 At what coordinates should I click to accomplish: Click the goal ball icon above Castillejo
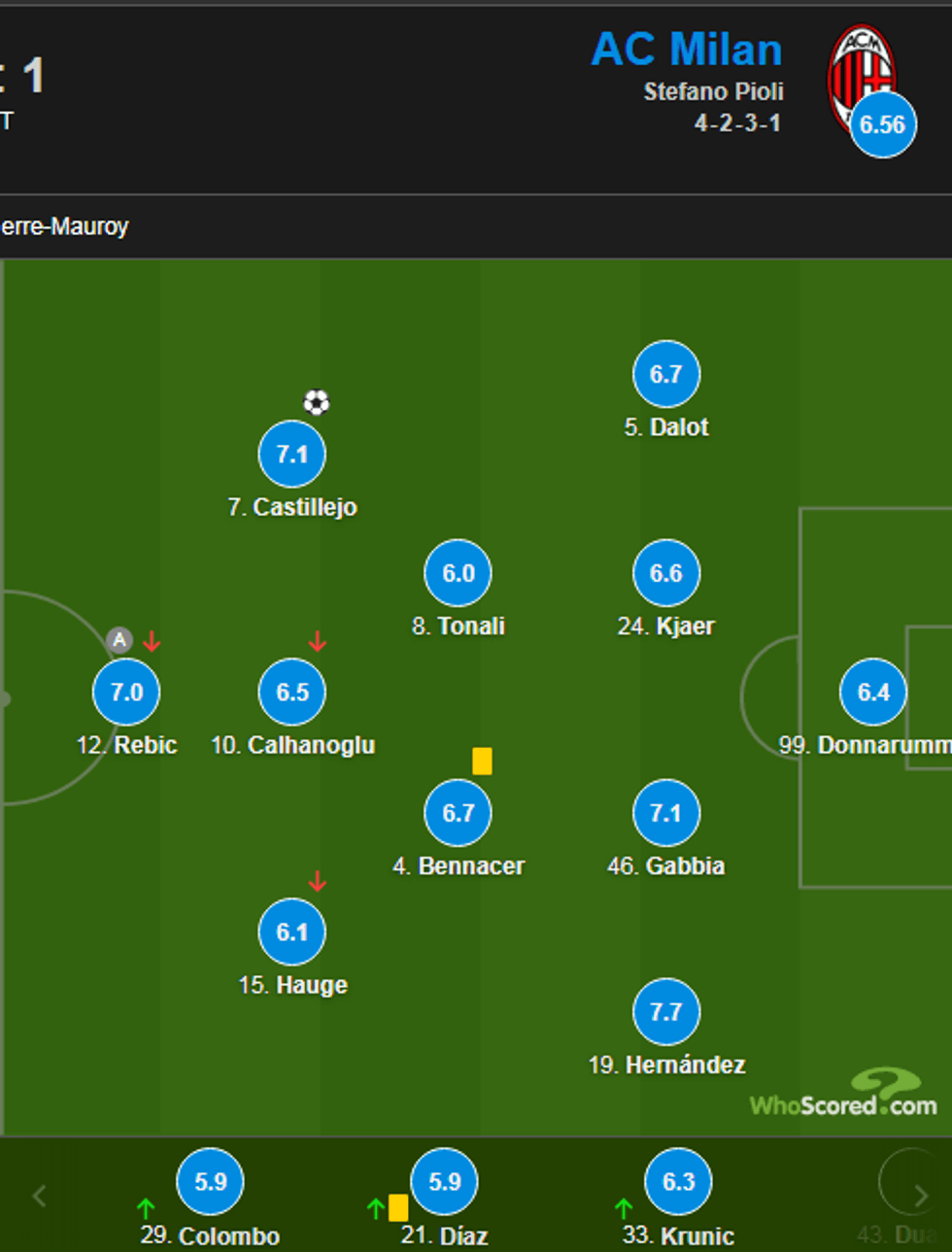click(x=317, y=402)
